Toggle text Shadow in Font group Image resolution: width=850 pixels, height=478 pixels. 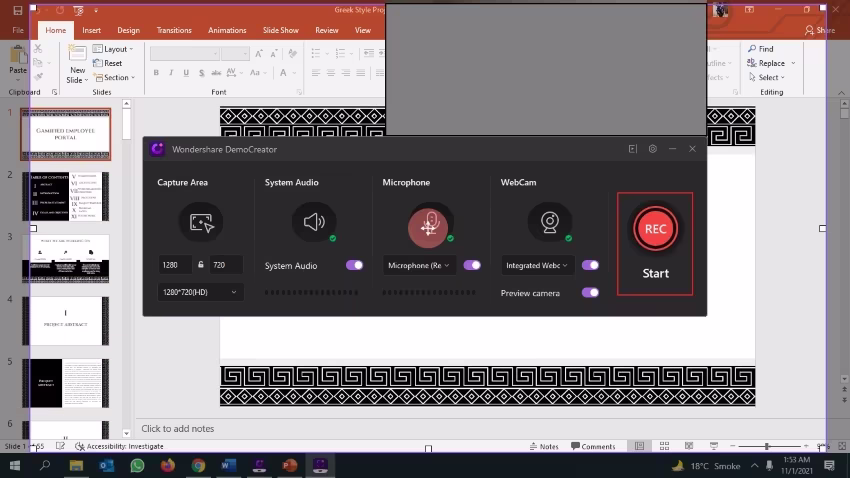point(201,73)
